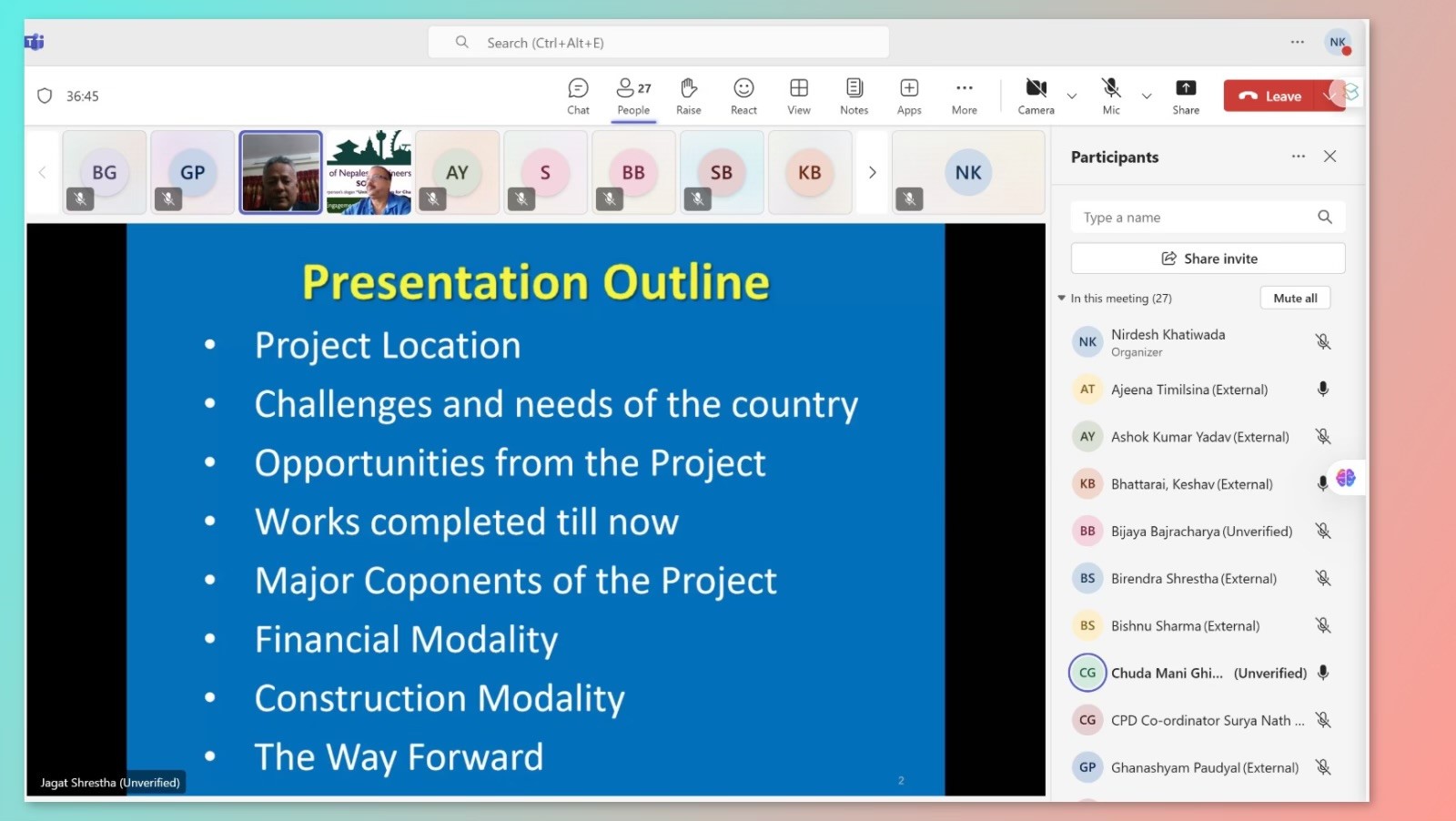
Task: Click the Mute all button
Action: click(1295, 299)
